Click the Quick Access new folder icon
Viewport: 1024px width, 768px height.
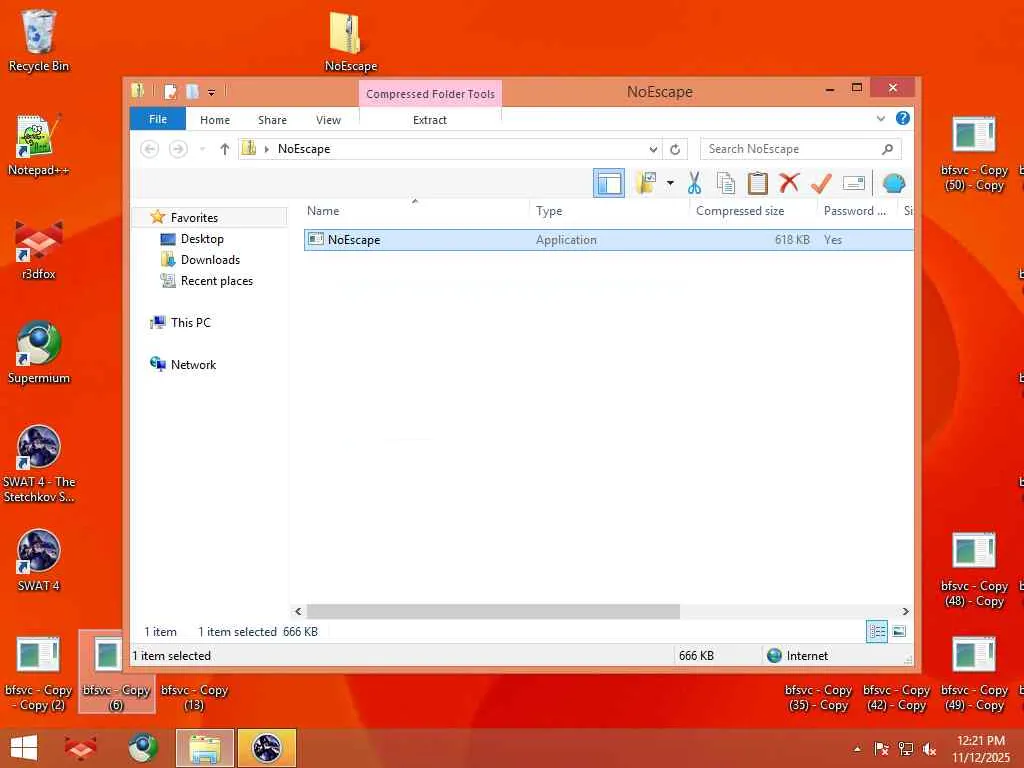coord(192,91)
